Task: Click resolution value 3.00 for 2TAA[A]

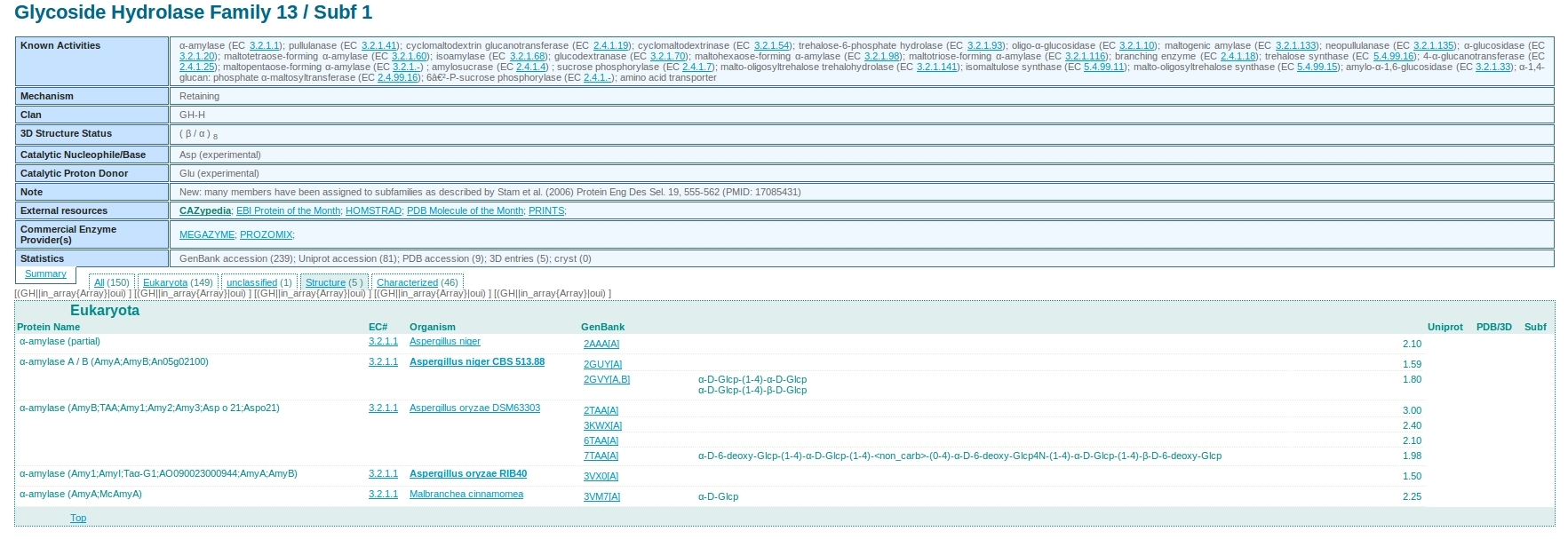Action: (x=1412, y=410)
